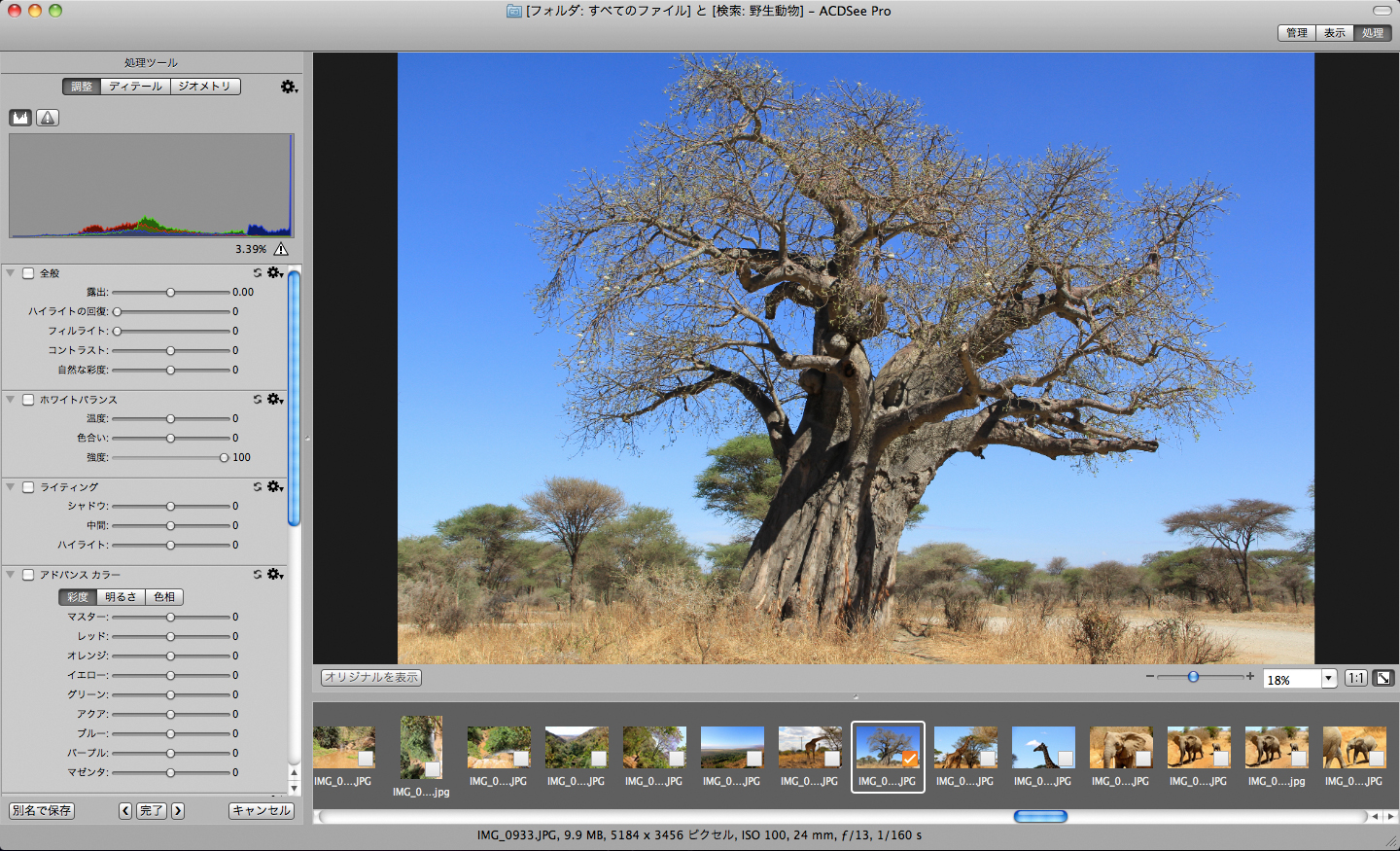Reset the 全般 section with its reset icon

258,273
